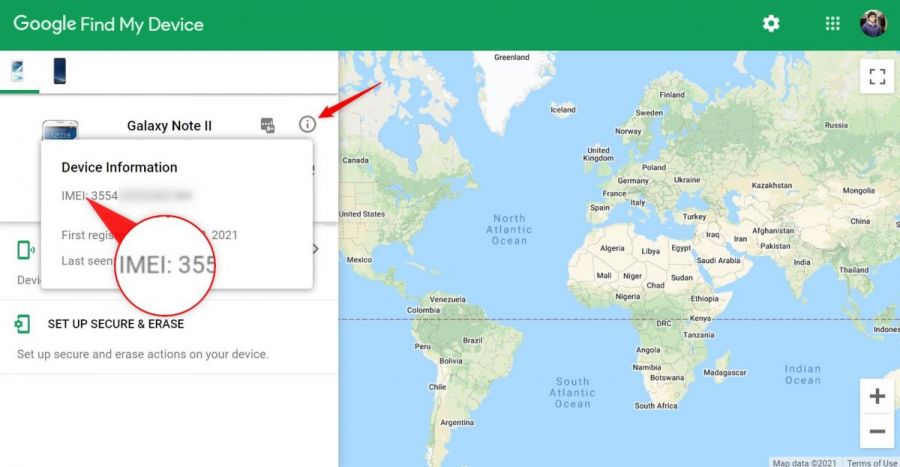Zoom in on the map
The image size is (900, 467).
877,396
